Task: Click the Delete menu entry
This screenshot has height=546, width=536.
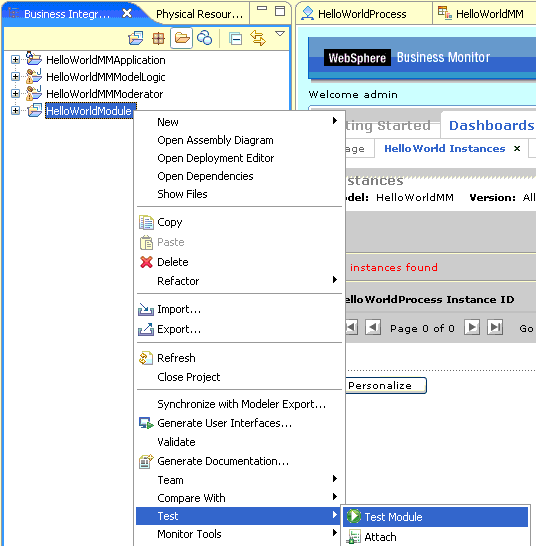Action: [x=239, y=262]
